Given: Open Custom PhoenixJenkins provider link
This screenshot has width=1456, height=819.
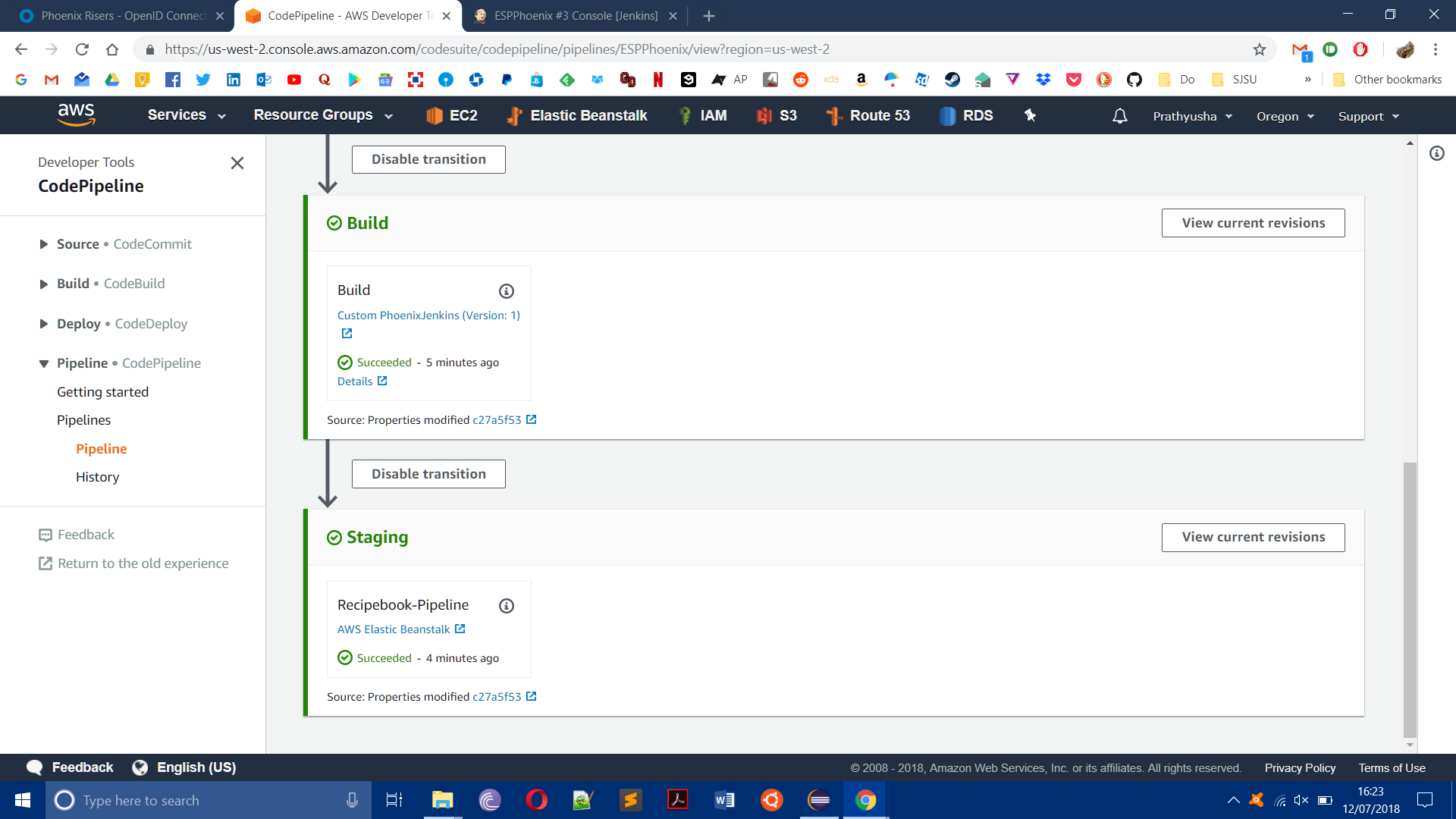Looking at the screenshot, I should (x=428, y=315).
